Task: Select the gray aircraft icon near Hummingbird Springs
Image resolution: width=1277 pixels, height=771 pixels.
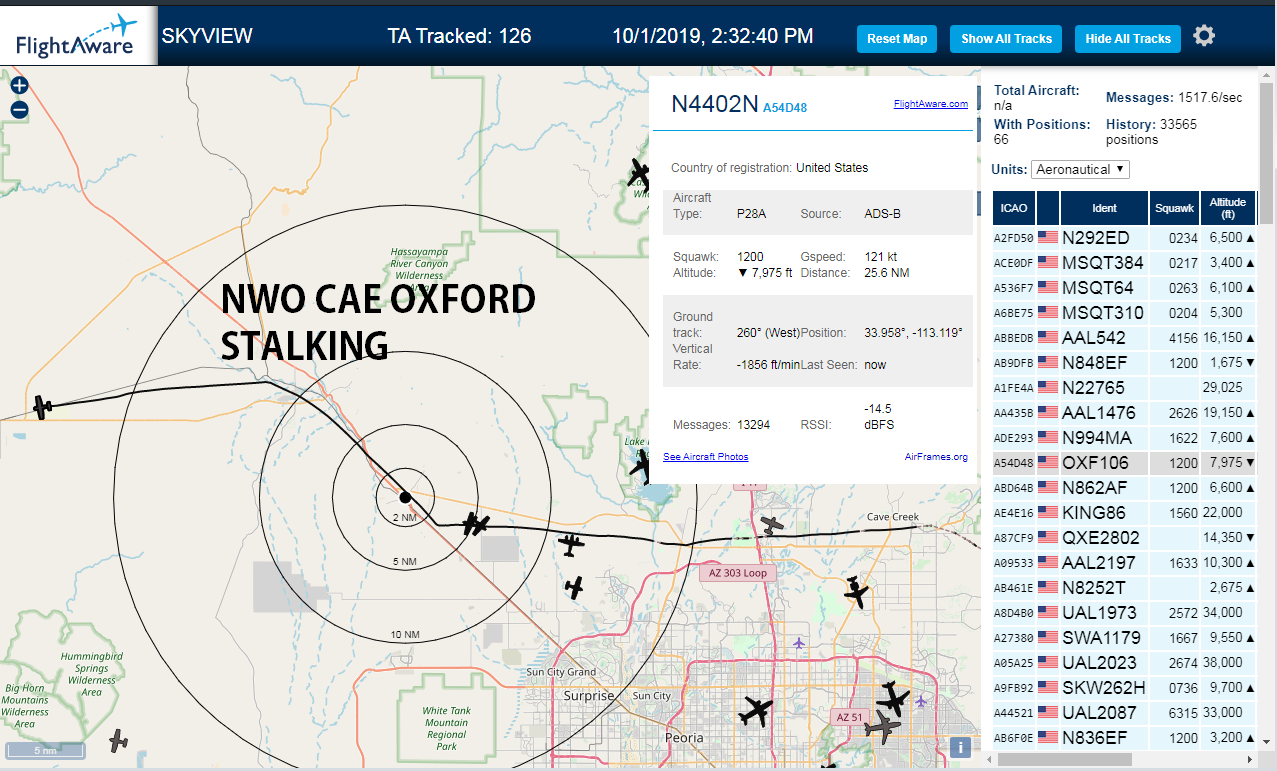Action: pos(119,741)
